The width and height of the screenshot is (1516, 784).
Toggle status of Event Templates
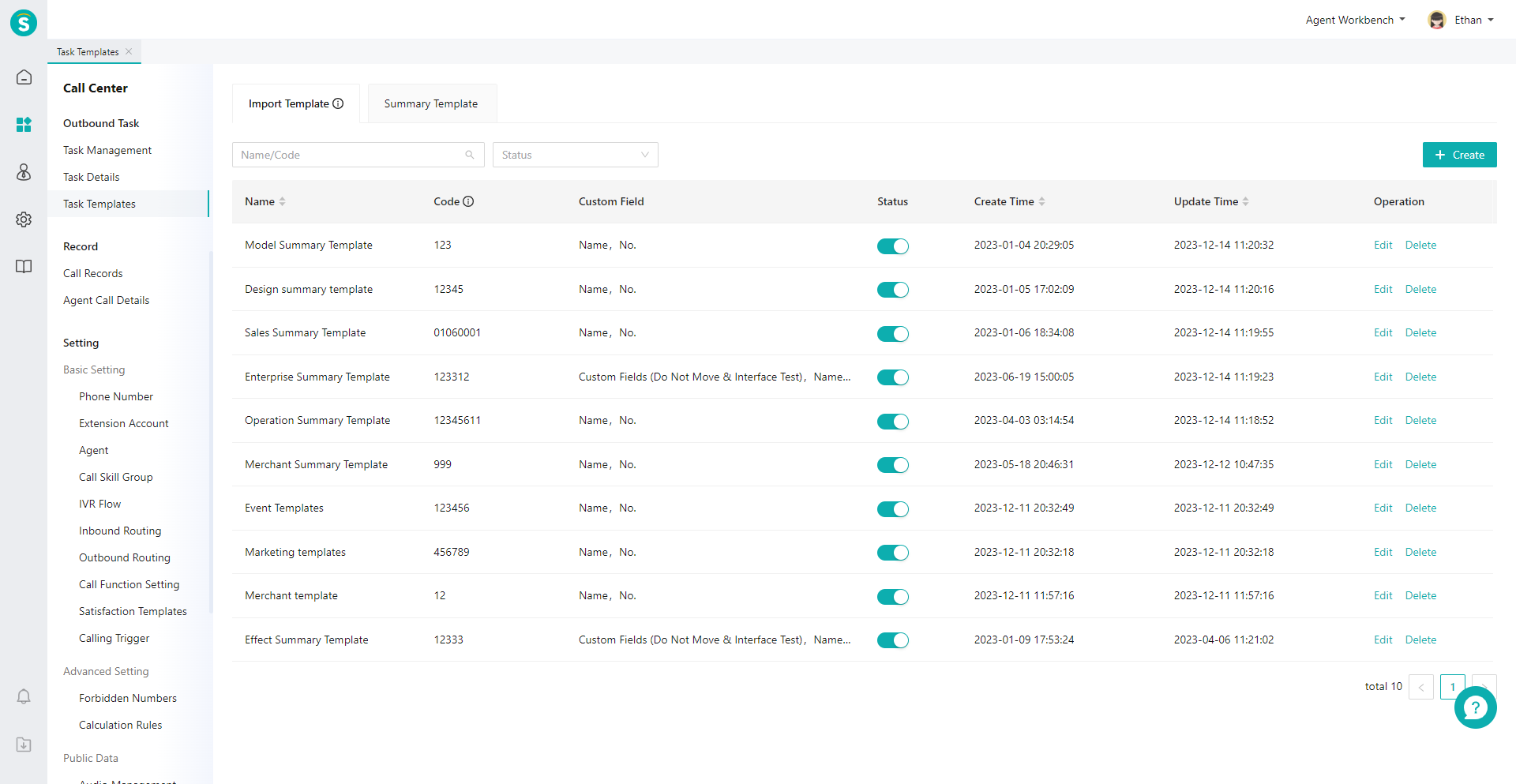coord(892,509)
